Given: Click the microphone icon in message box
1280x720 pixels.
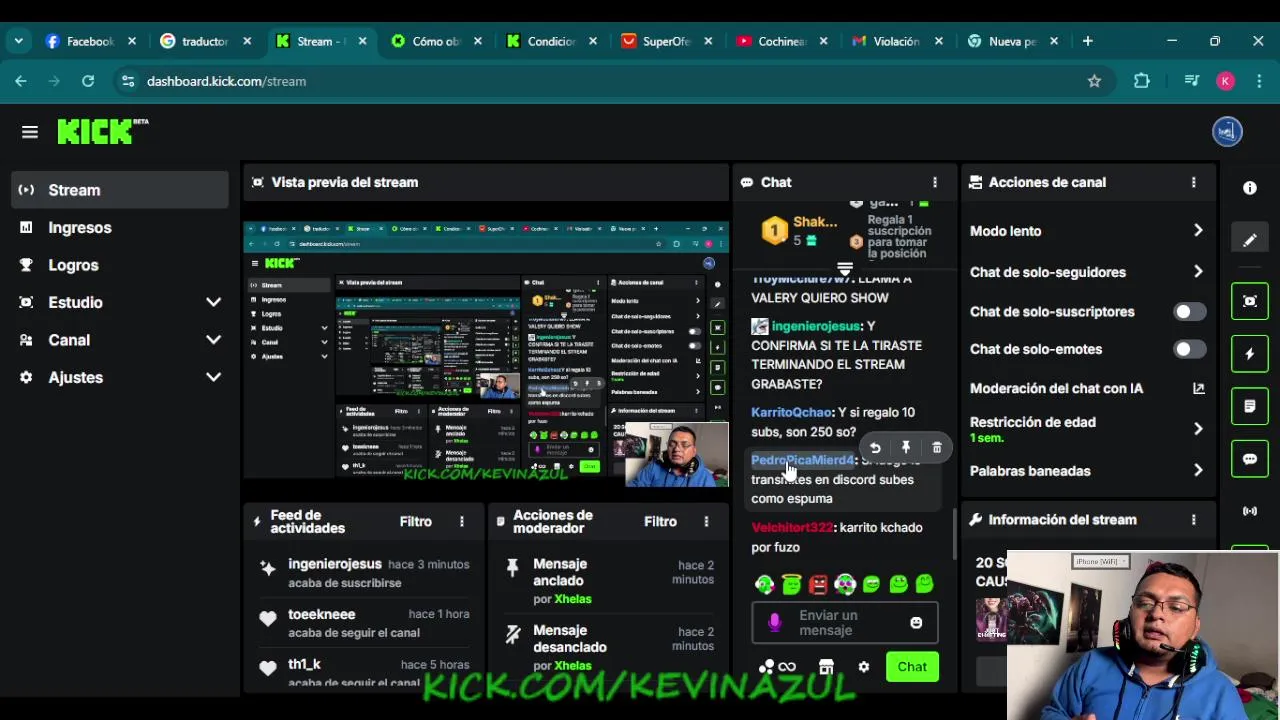Looking at the screenshot, I should point(774,622).
